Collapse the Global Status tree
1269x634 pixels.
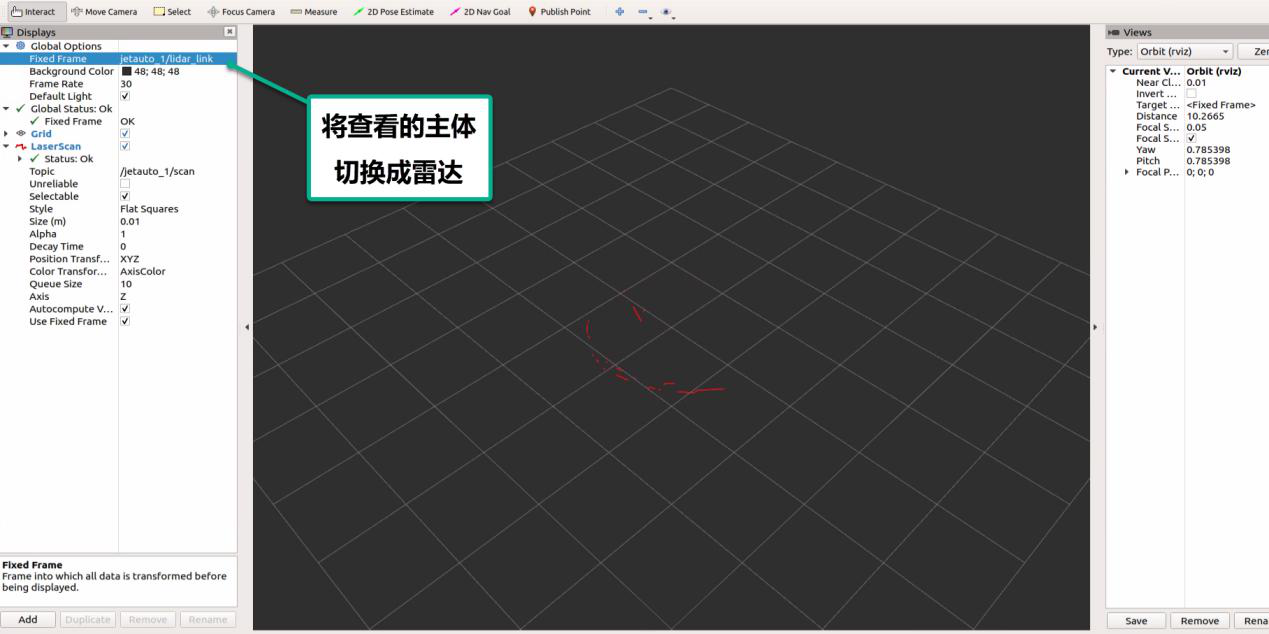tap(7, 109)
